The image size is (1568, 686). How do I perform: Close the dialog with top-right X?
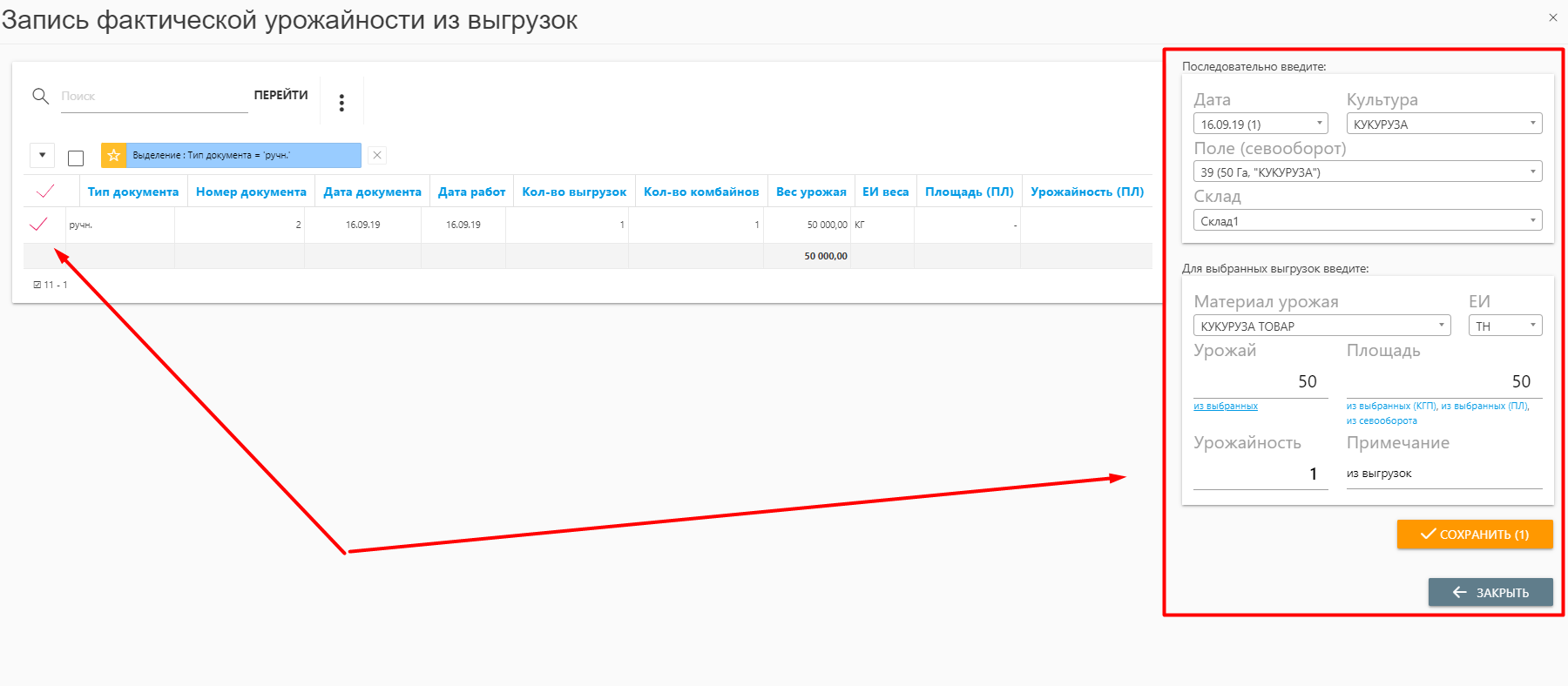pyautogui.click(x=1552, y=17)
